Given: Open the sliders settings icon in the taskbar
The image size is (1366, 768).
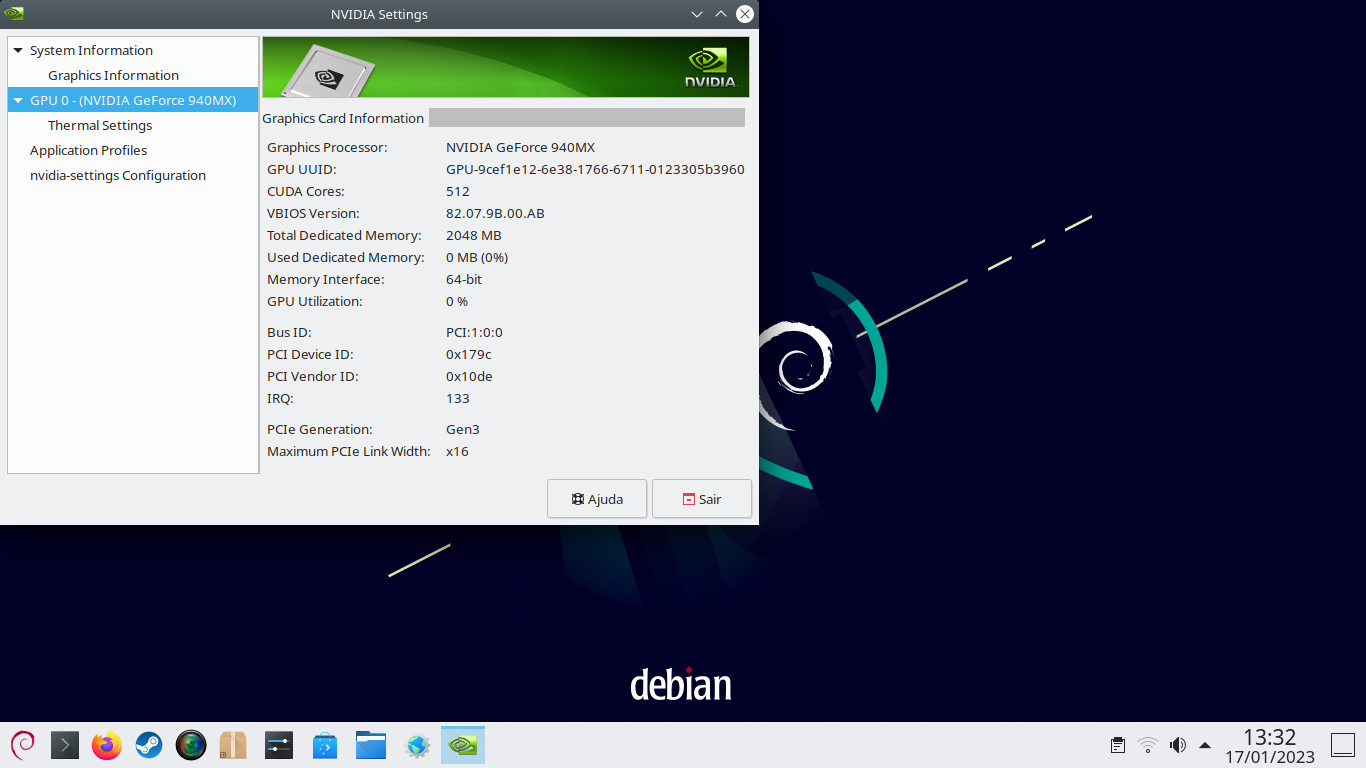Looking at the screenshot, I should point(279,745).
